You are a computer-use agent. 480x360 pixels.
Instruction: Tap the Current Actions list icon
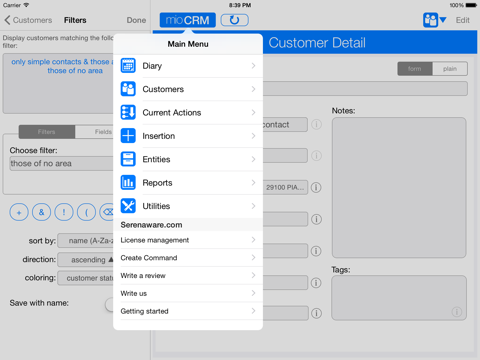pyautogui.click(x=128, y=112)
